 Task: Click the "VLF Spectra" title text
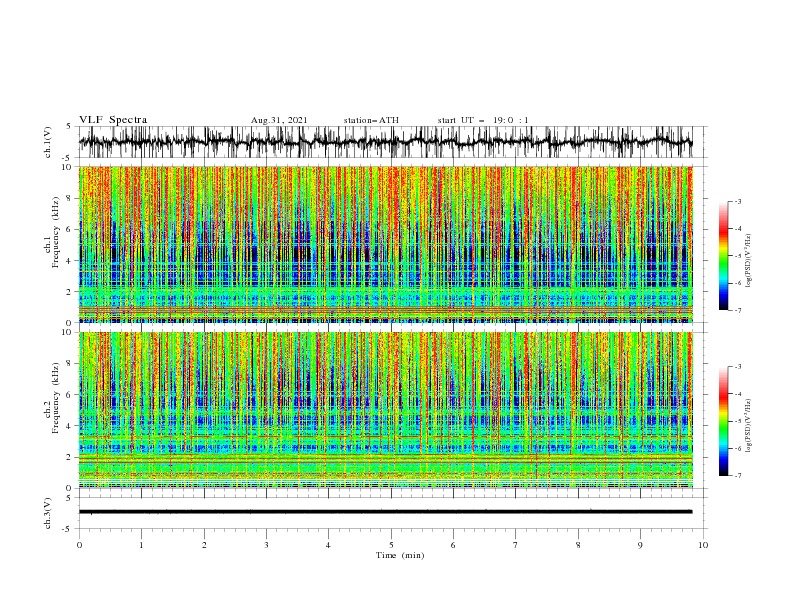click(113, 120)
